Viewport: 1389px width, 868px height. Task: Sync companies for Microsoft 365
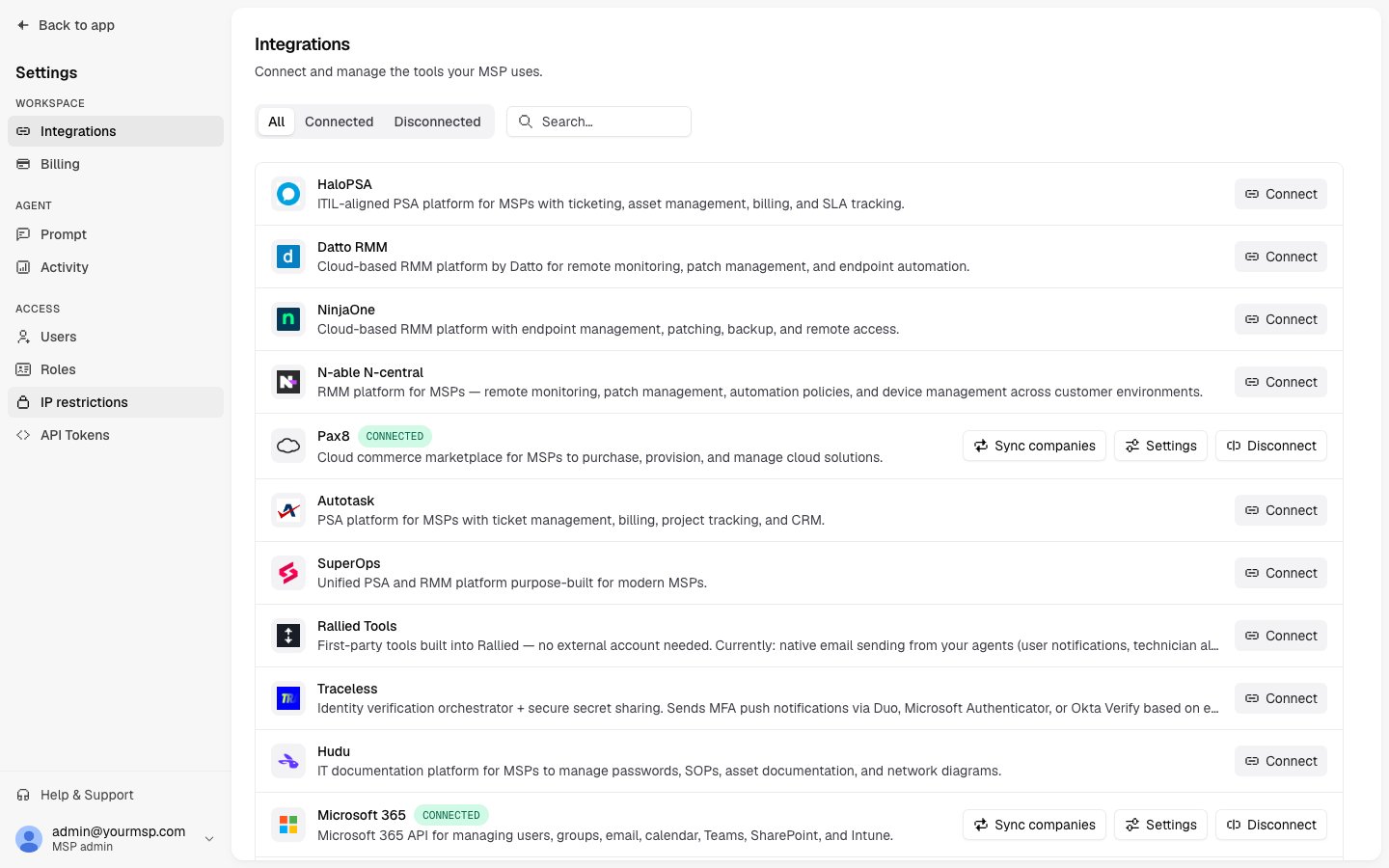(x=1034, y=825)
